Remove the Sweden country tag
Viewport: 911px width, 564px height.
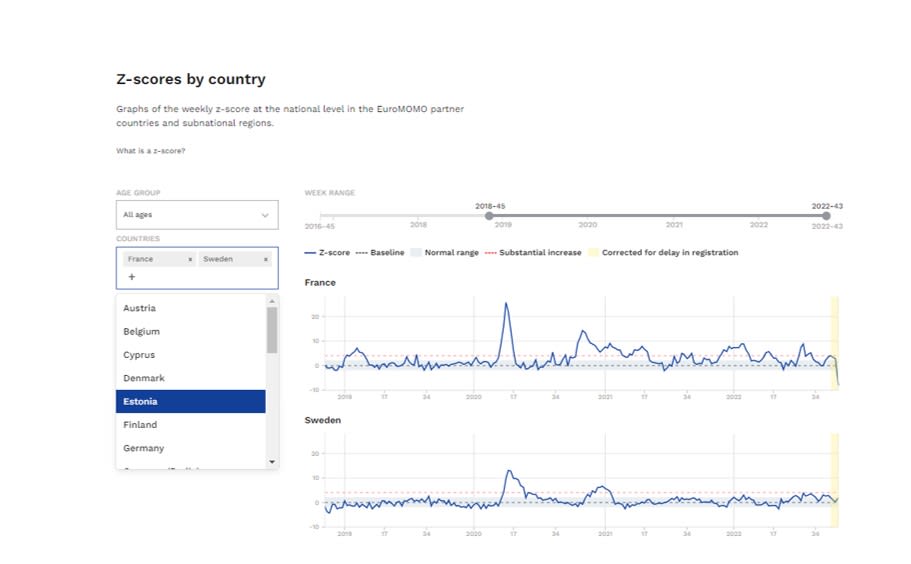point(266,259)
